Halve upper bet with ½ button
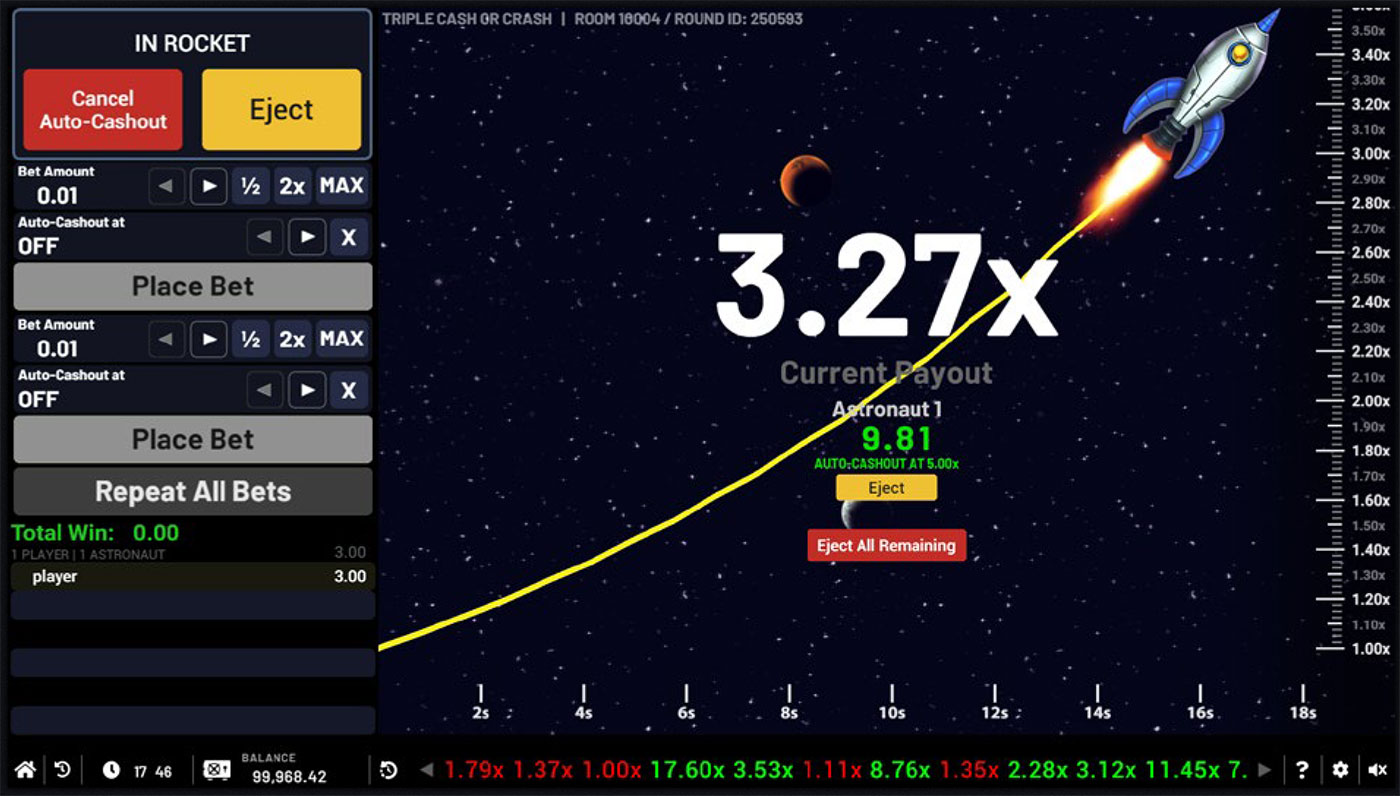Viewport: 1400px width, 796px height. coord(250,186)
